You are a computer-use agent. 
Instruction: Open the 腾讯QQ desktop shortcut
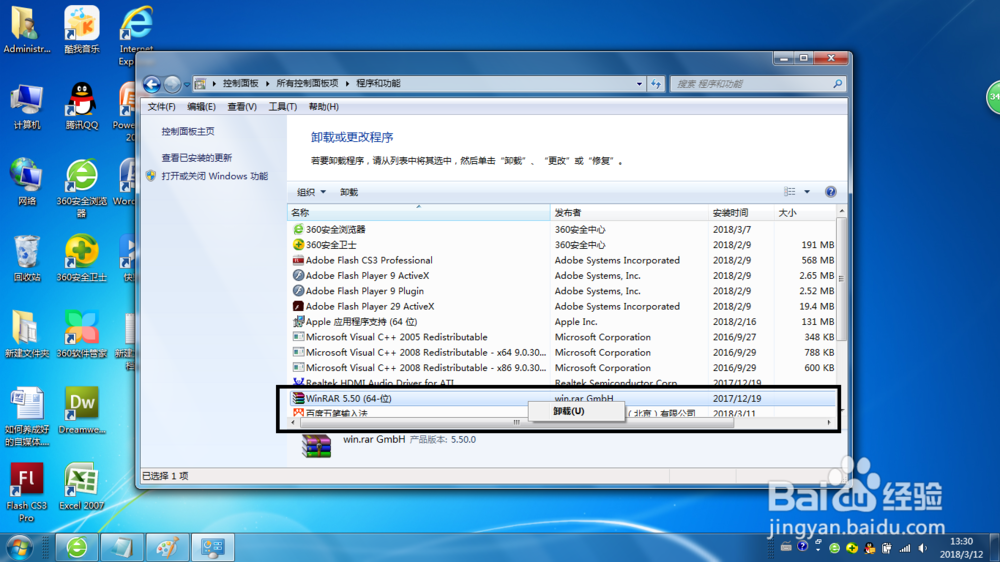tap(82, 106)
